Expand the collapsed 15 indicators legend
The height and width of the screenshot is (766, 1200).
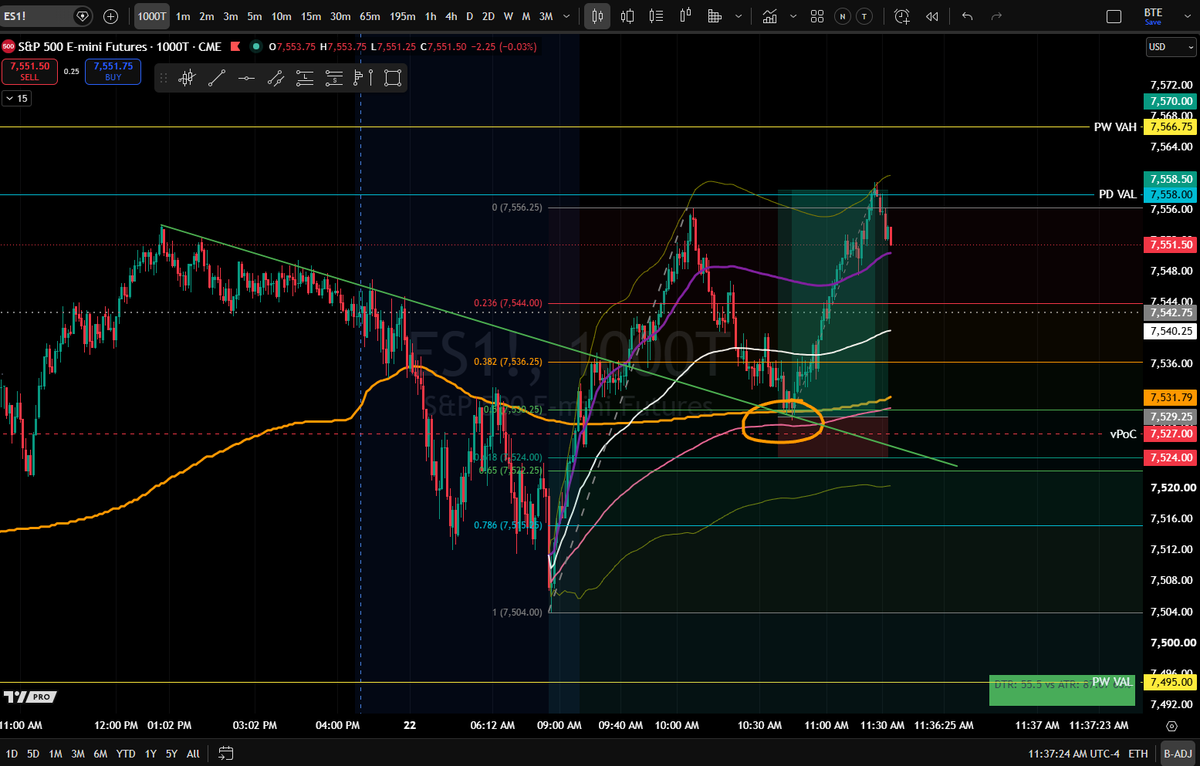point(17,98)
